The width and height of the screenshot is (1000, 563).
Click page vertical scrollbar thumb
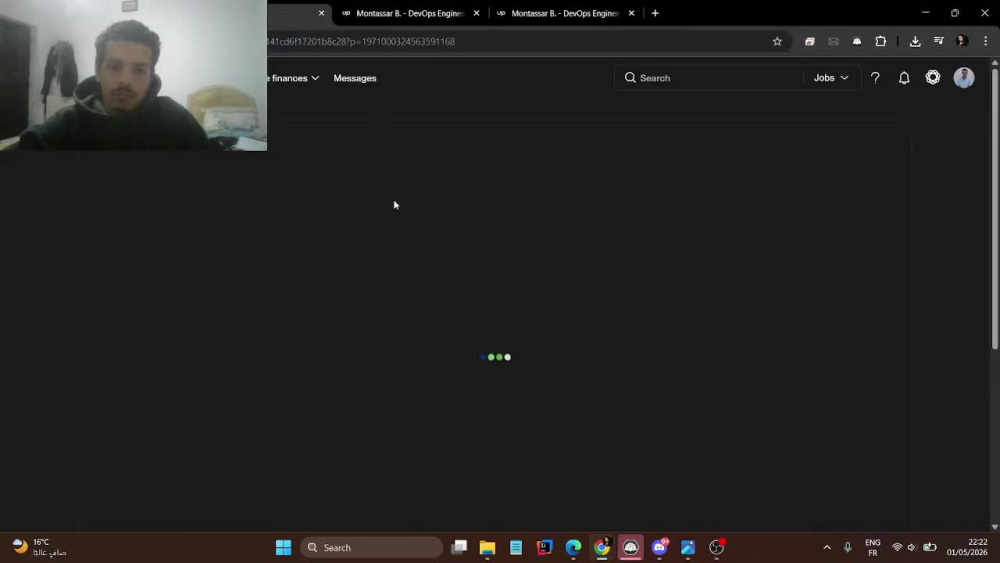tap(994, 208)
